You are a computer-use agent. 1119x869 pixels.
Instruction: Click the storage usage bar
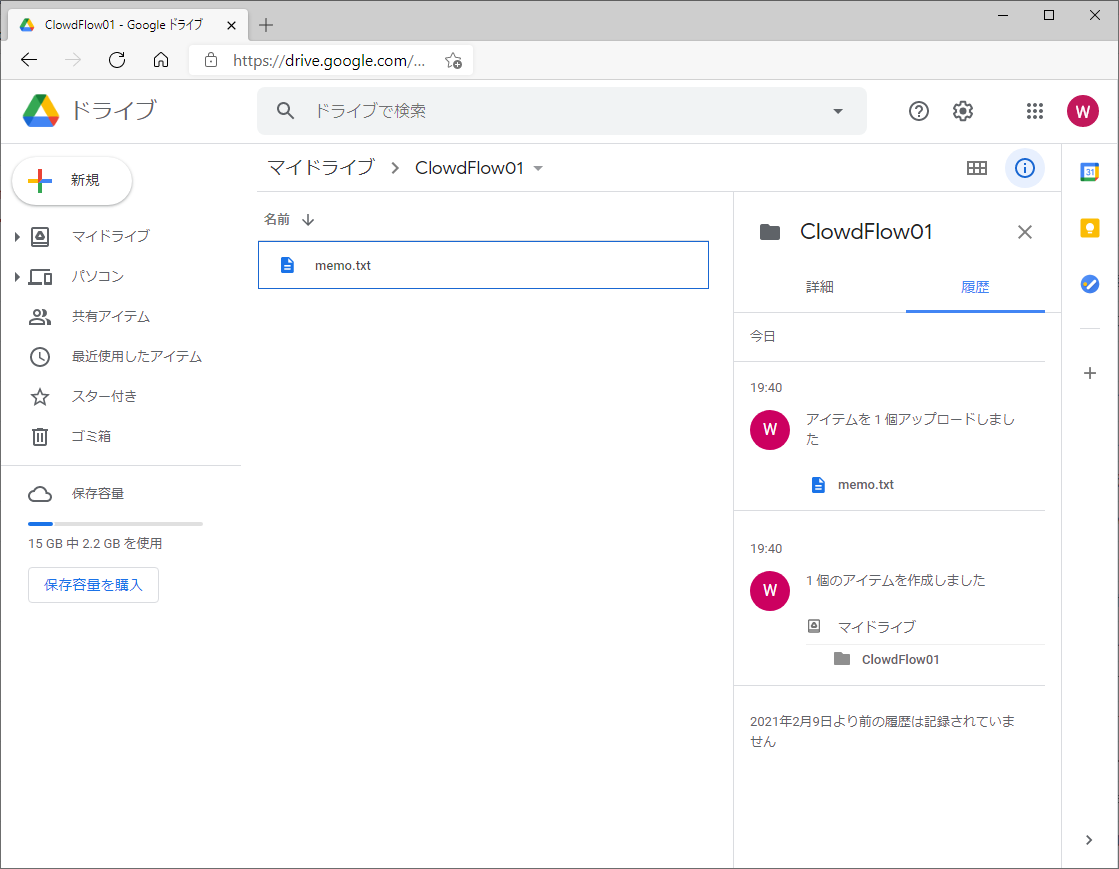pyautogui.click(x=116, y=524)
